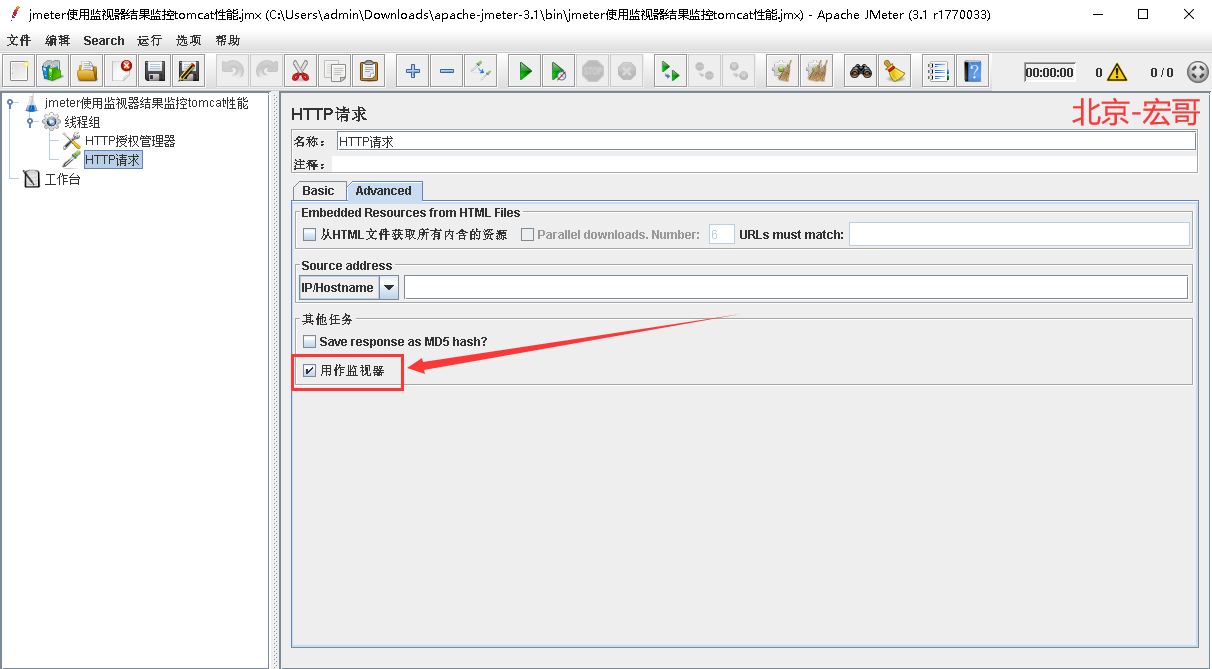Click the Stop test icon
Viewport: 1212px width, 669px height.
592,71
